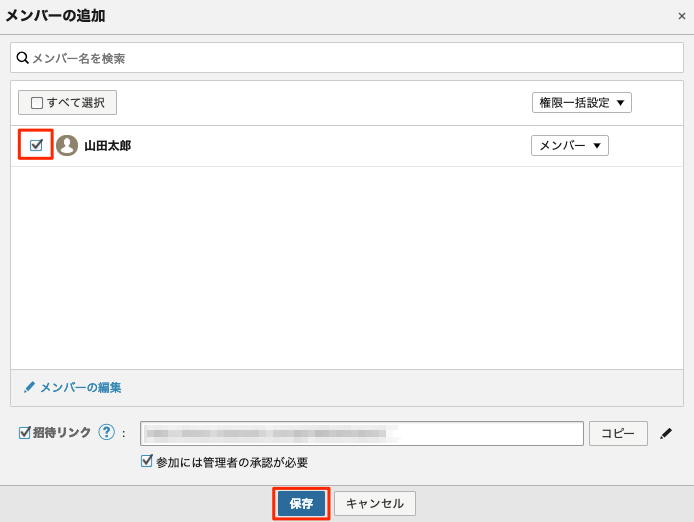This screenshot has width=694, height=522.
Task: Open the help icon next to 招待リンク
Action: tap(107, 433)
